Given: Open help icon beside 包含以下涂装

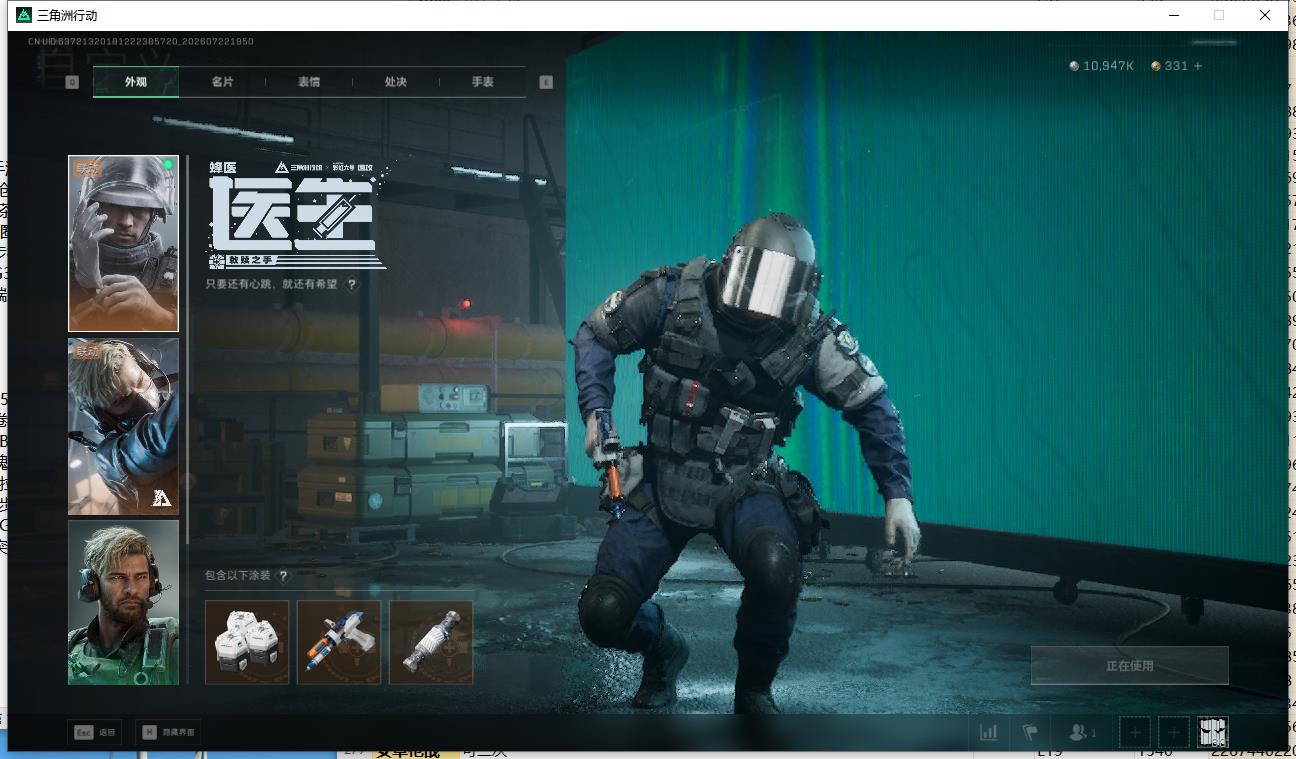Looking at the screenshot, I should pos(283,576).
